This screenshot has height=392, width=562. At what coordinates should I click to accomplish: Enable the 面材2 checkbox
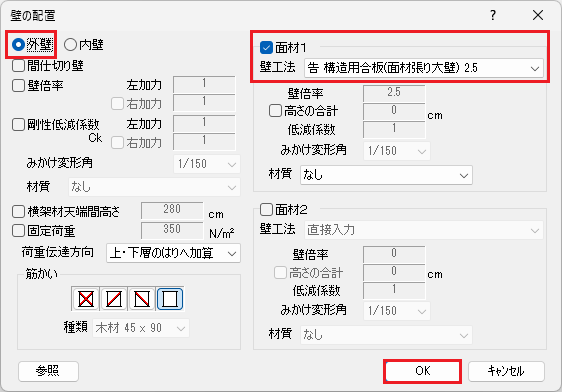(x=266, y=209)
